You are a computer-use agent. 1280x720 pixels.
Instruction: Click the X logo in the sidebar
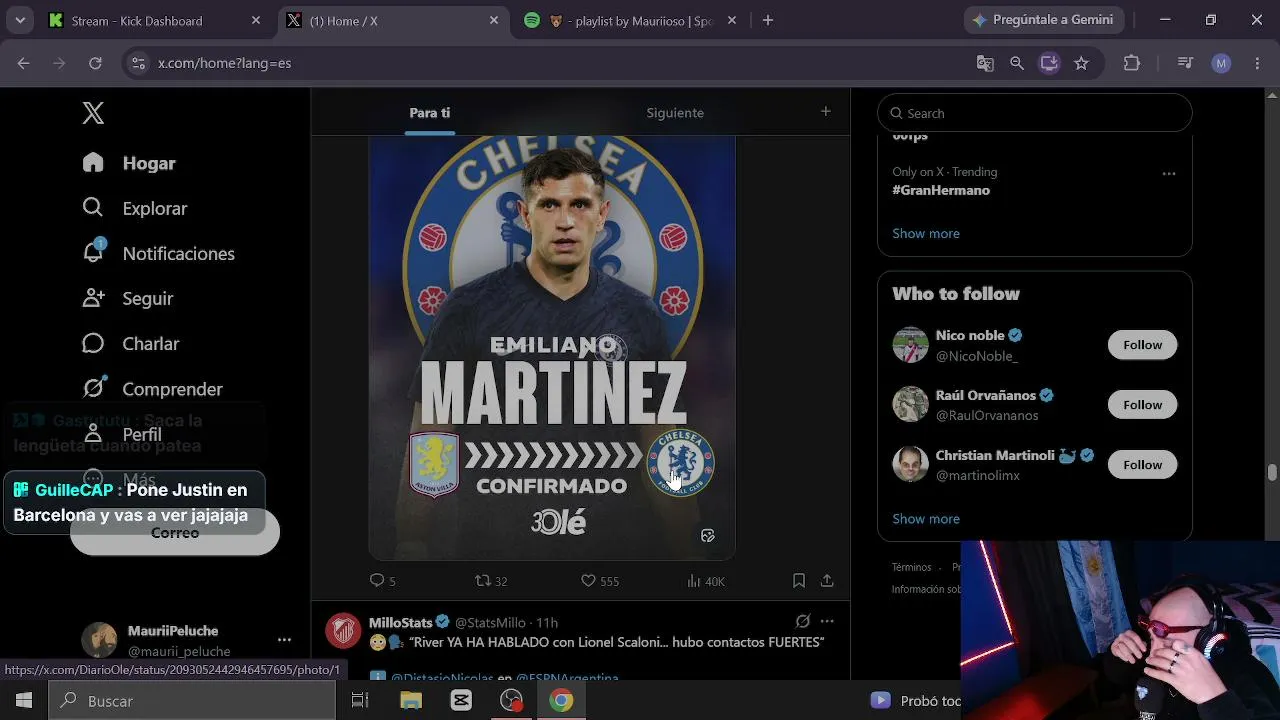point(93,113)
